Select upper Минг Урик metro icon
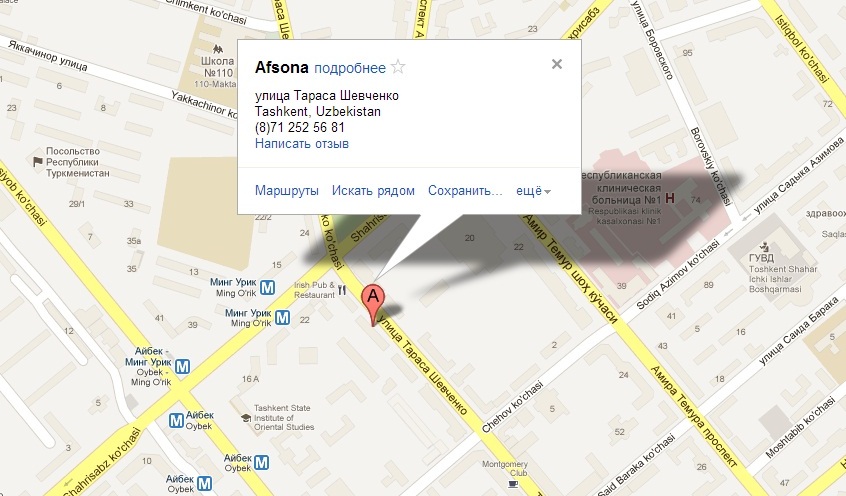This screenshot has width=846, height=496. pyautogui.click(x=268, y=288)
